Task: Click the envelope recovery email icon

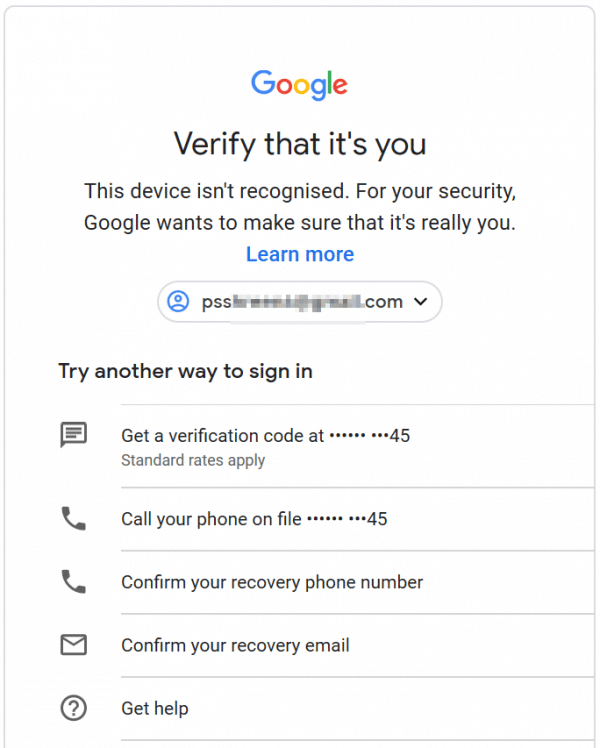Action: (x=73, y=645)
